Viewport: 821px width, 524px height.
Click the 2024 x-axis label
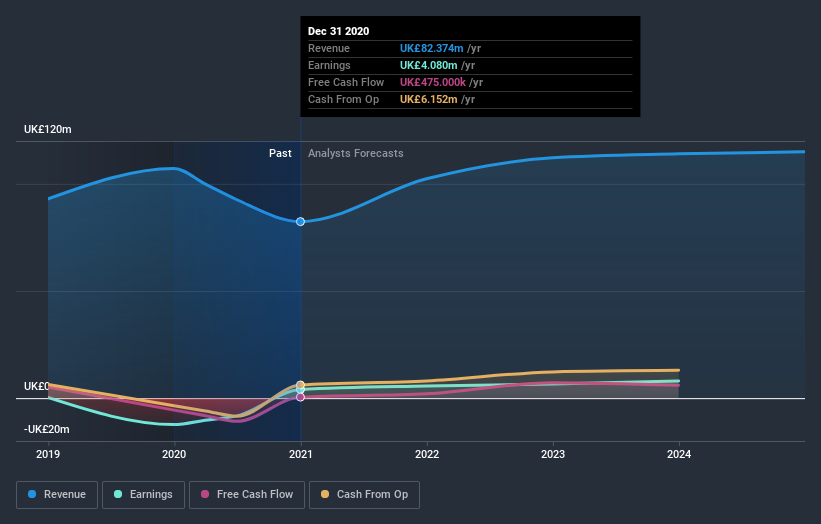pos(679,454)
